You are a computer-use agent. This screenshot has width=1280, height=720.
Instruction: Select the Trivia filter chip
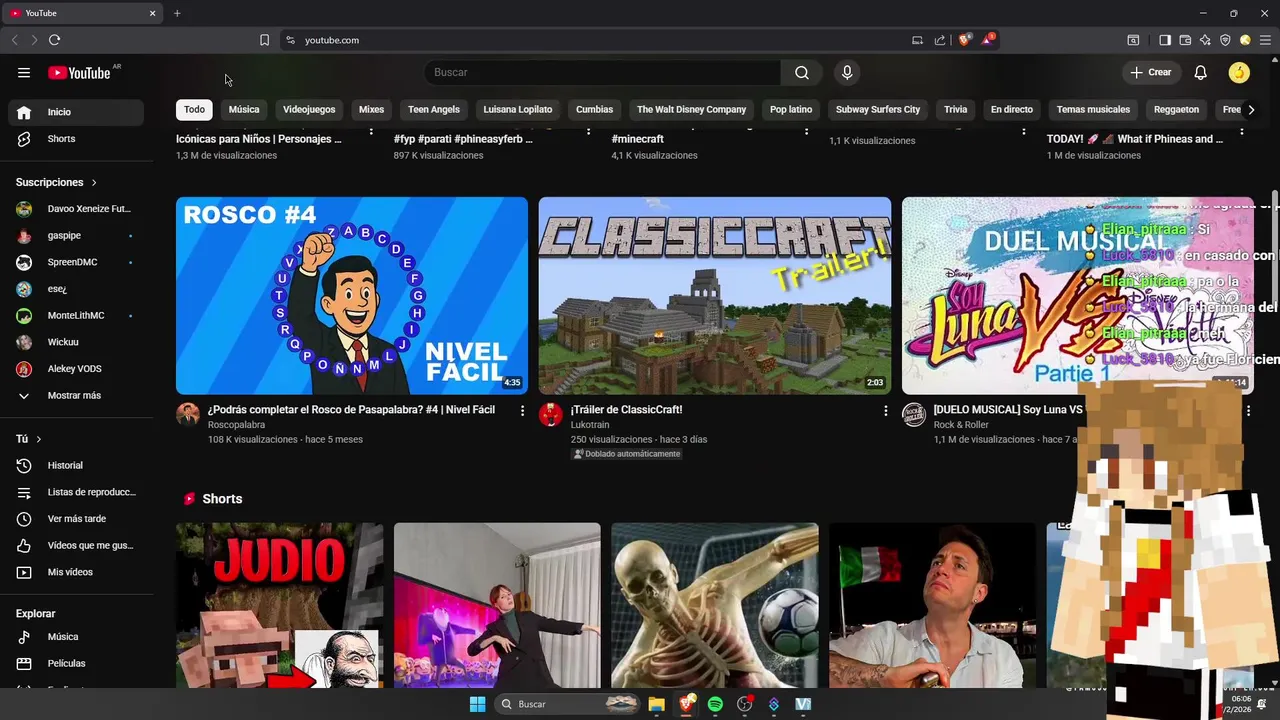click(956, 109)
